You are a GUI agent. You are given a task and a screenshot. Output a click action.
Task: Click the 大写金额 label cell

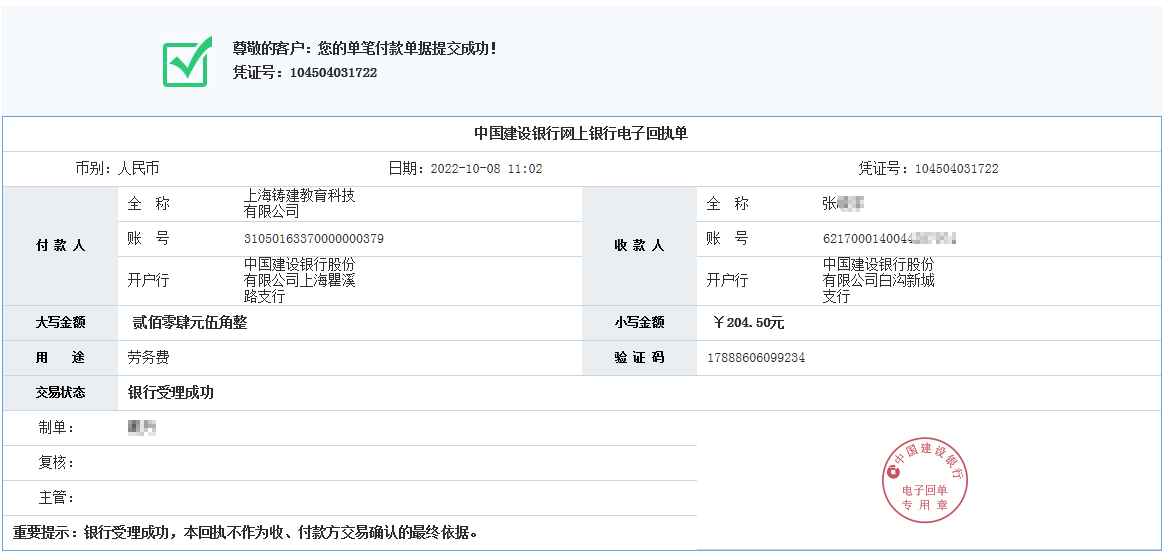(x=60, y=322)
